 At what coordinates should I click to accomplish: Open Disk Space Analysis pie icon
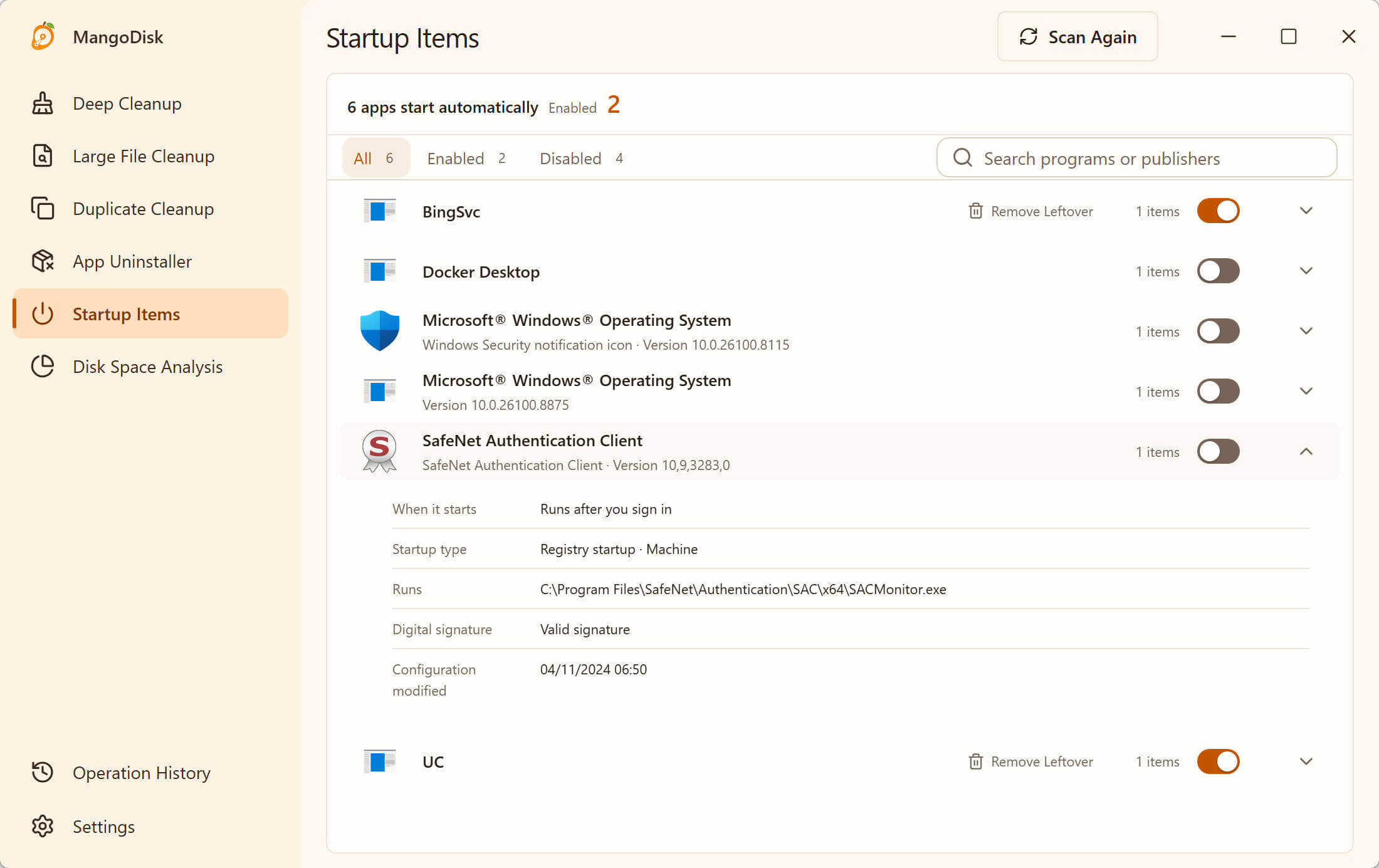pyautogui.click(x=43, y=367)
